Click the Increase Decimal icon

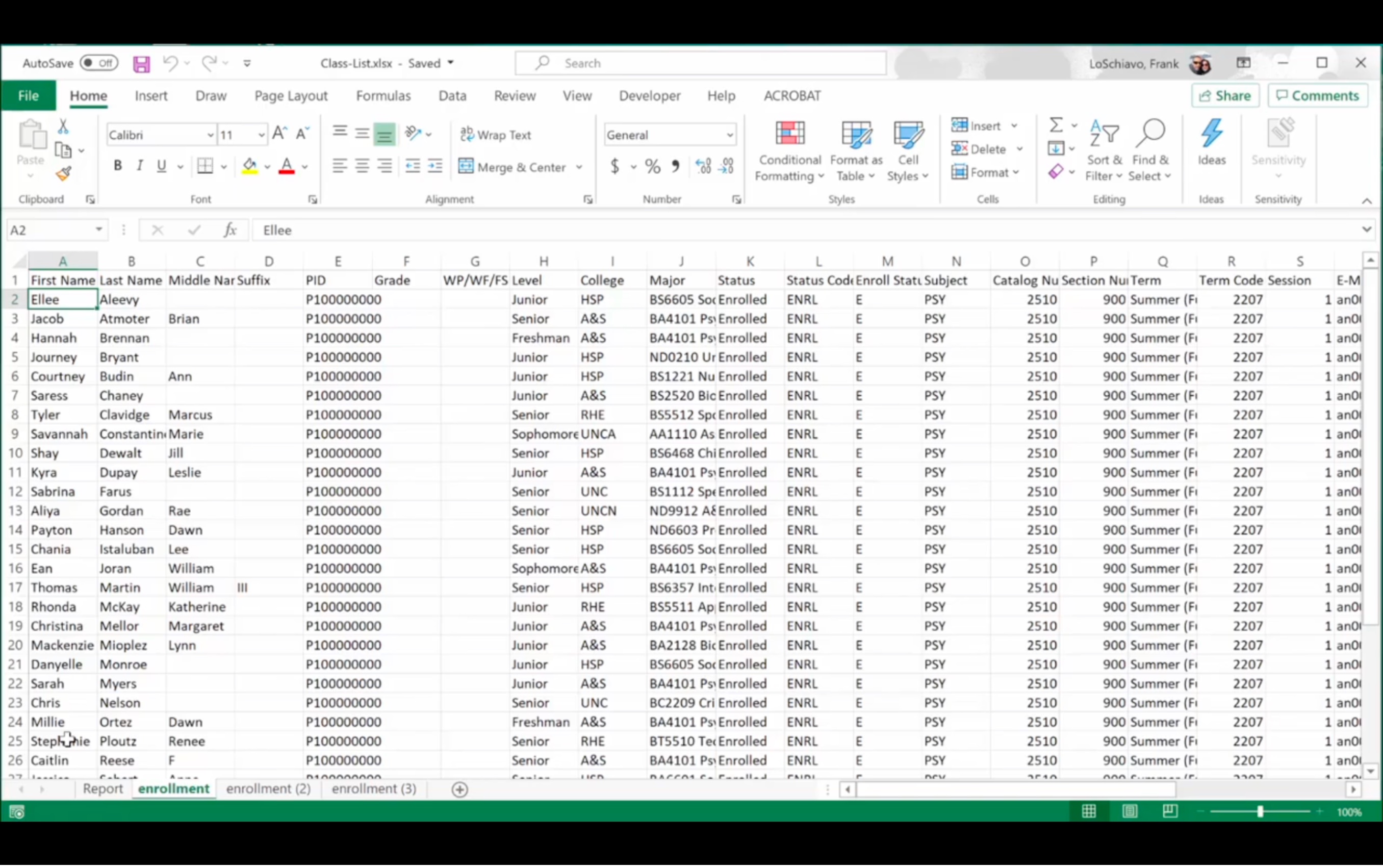[703, 166]
